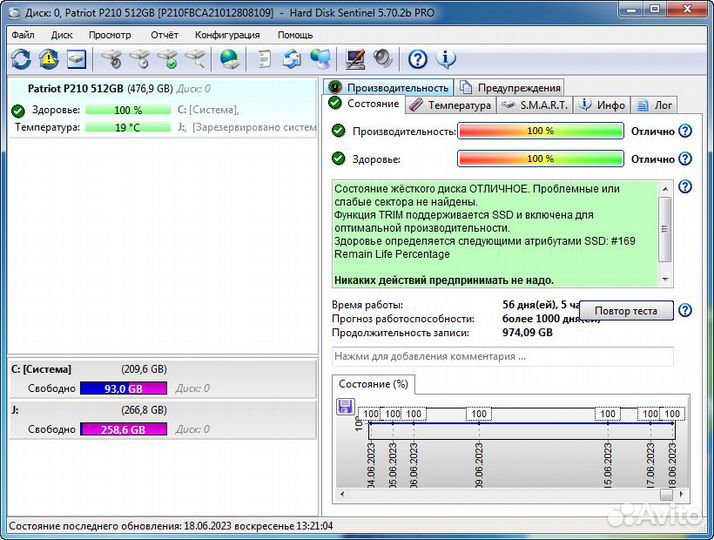
Task: Click the comment input field
Action: [502, 356]
